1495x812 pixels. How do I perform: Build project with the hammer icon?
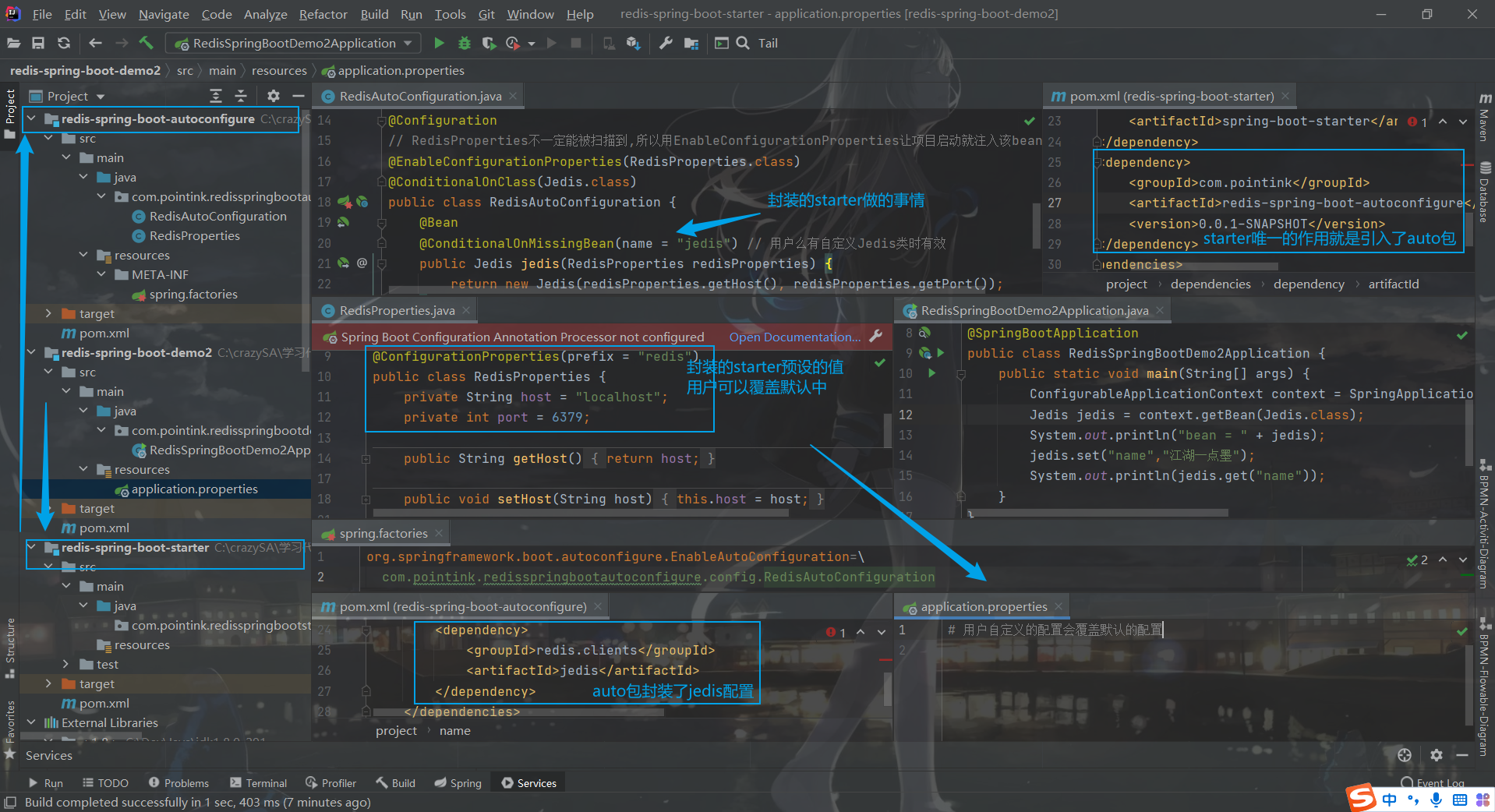coord(147,43)
